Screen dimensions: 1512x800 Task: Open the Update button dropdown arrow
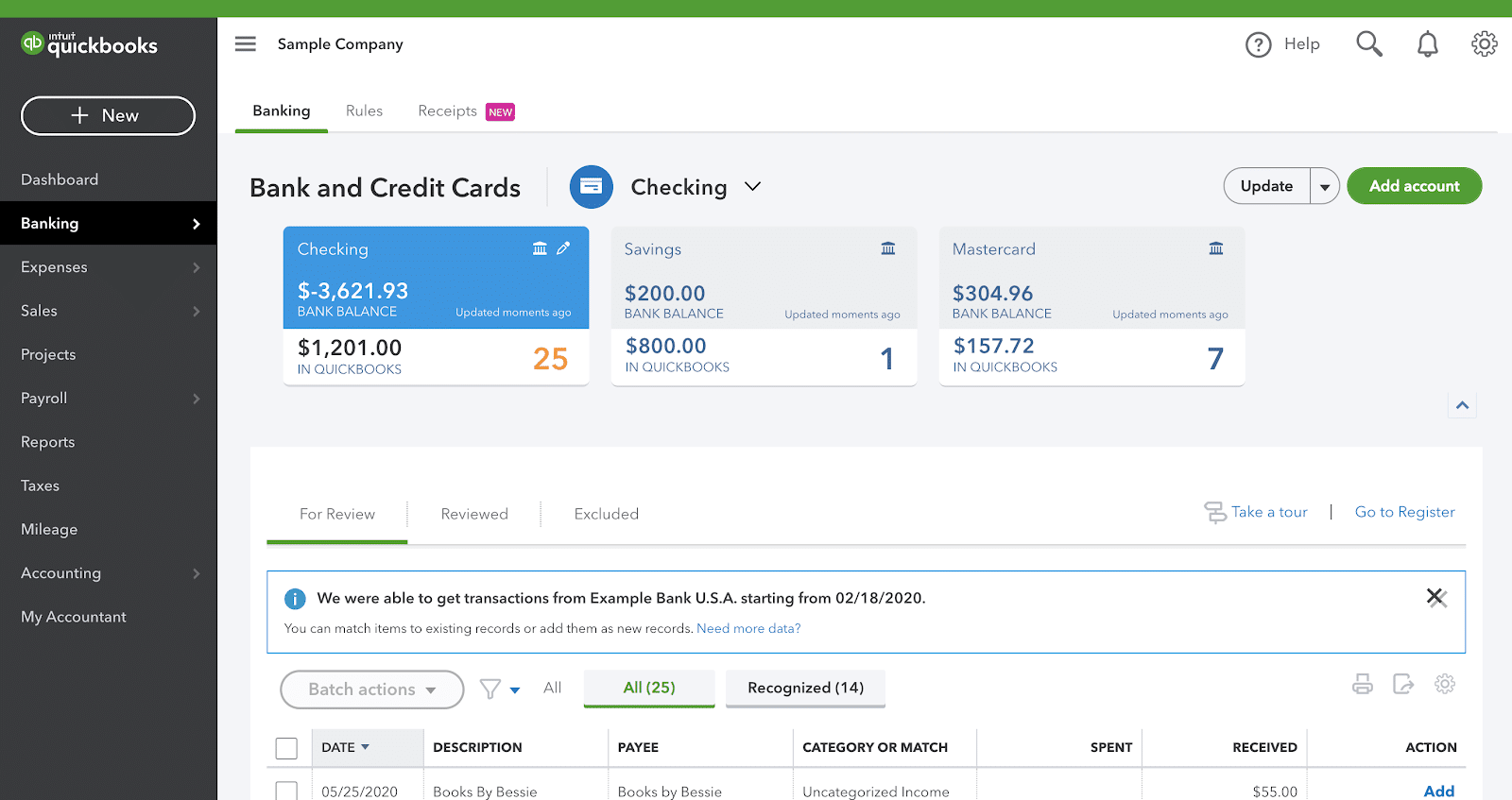tap(1325, 186)
